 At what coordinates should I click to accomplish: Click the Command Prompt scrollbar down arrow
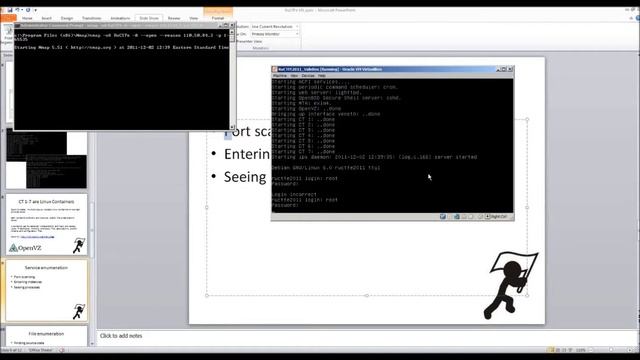pos(232,127)
